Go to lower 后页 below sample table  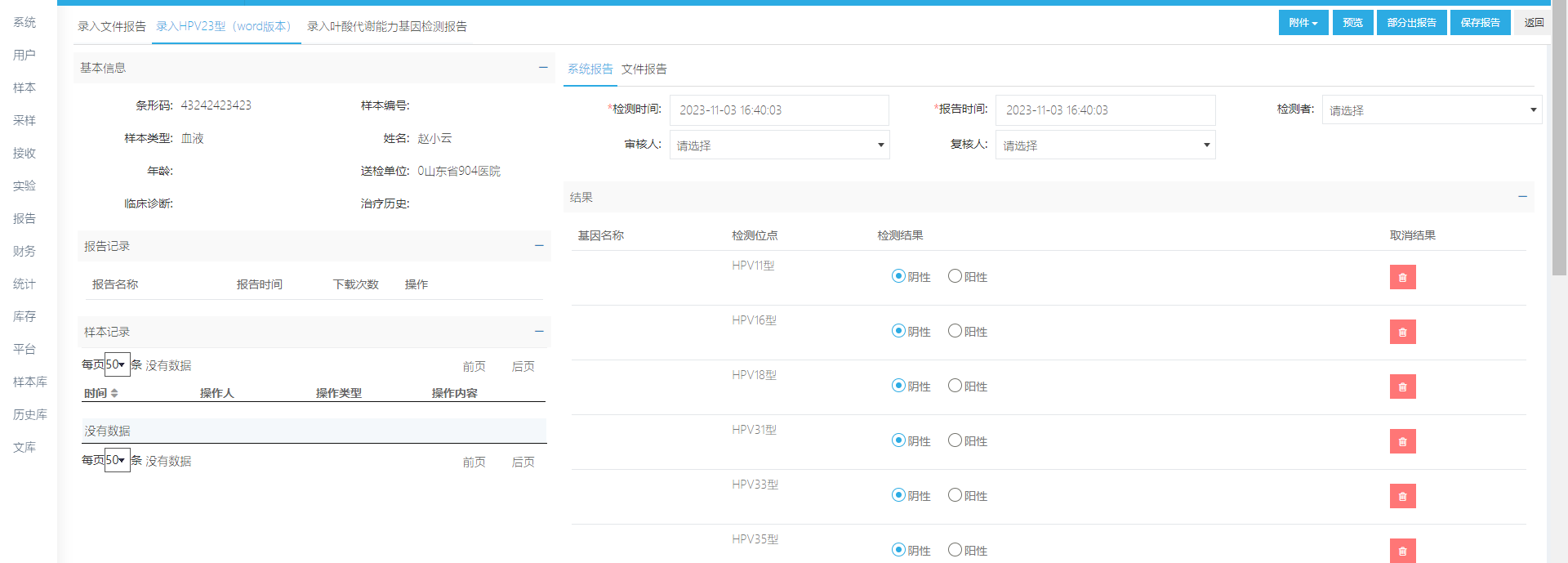tap(523, 462)
